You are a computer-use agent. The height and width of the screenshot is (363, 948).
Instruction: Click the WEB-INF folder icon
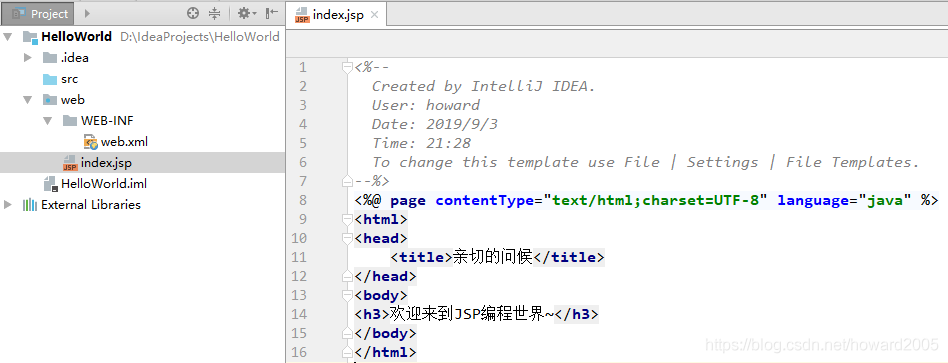click(70, 121)
